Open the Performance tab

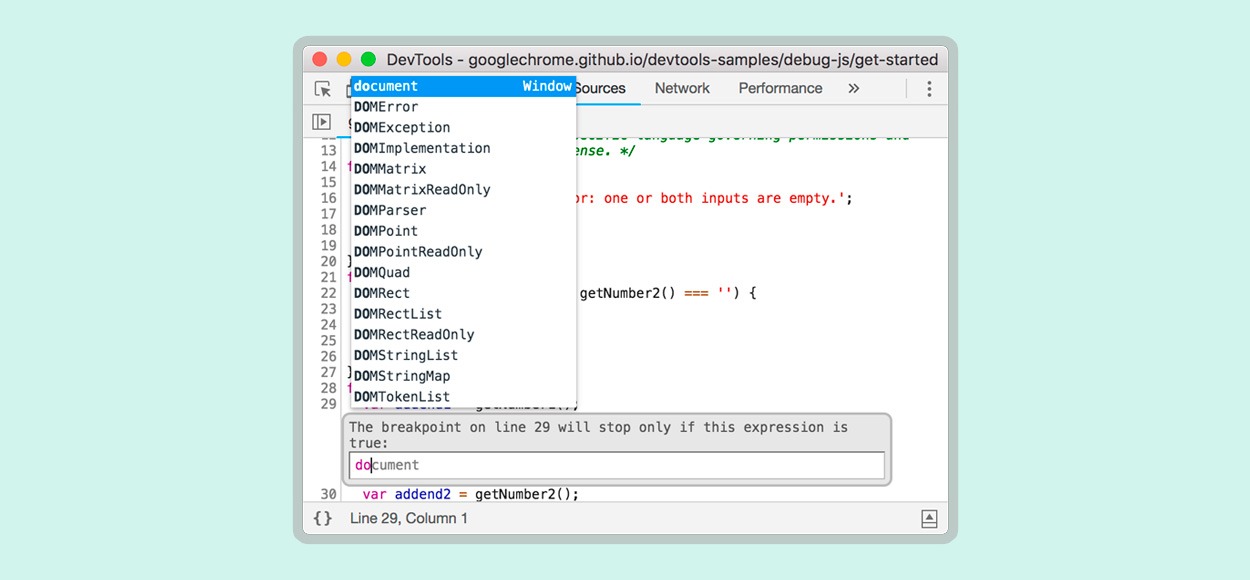point(780,88)
